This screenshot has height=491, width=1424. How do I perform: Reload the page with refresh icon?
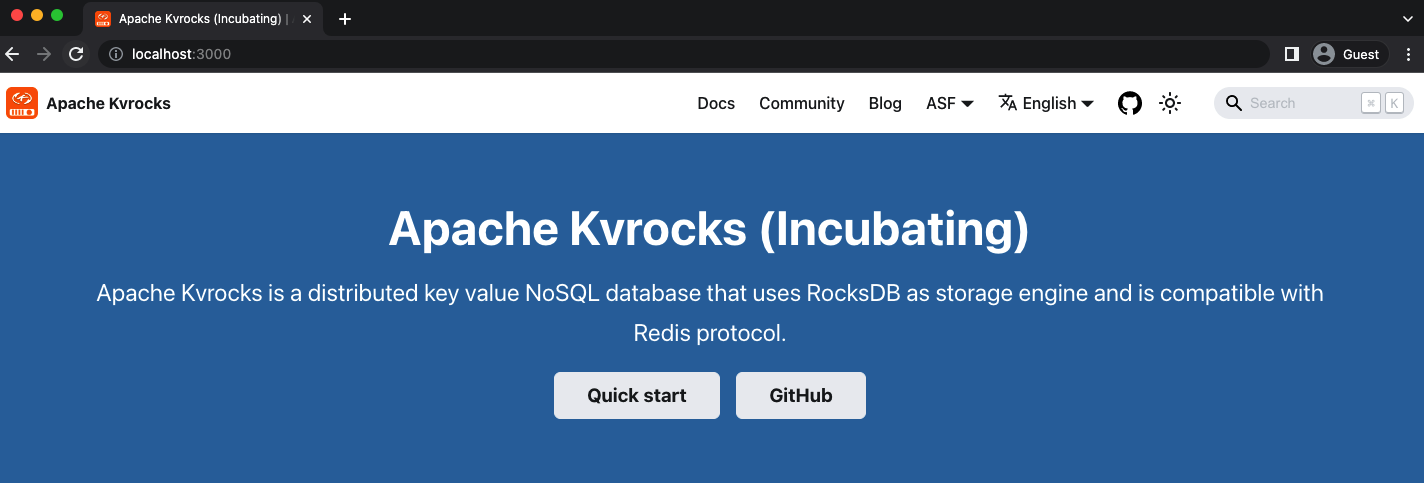(76, 54)
